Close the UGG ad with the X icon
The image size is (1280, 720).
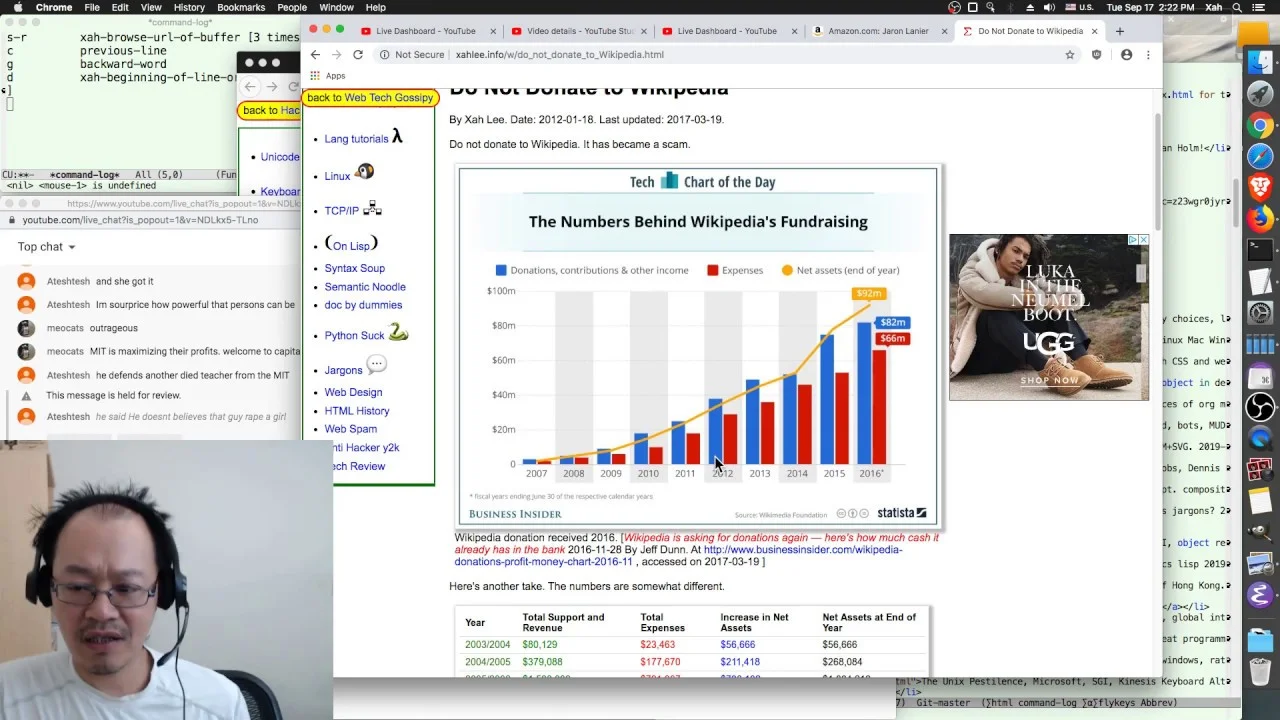pyautogui.click(x=1144, y=240)
